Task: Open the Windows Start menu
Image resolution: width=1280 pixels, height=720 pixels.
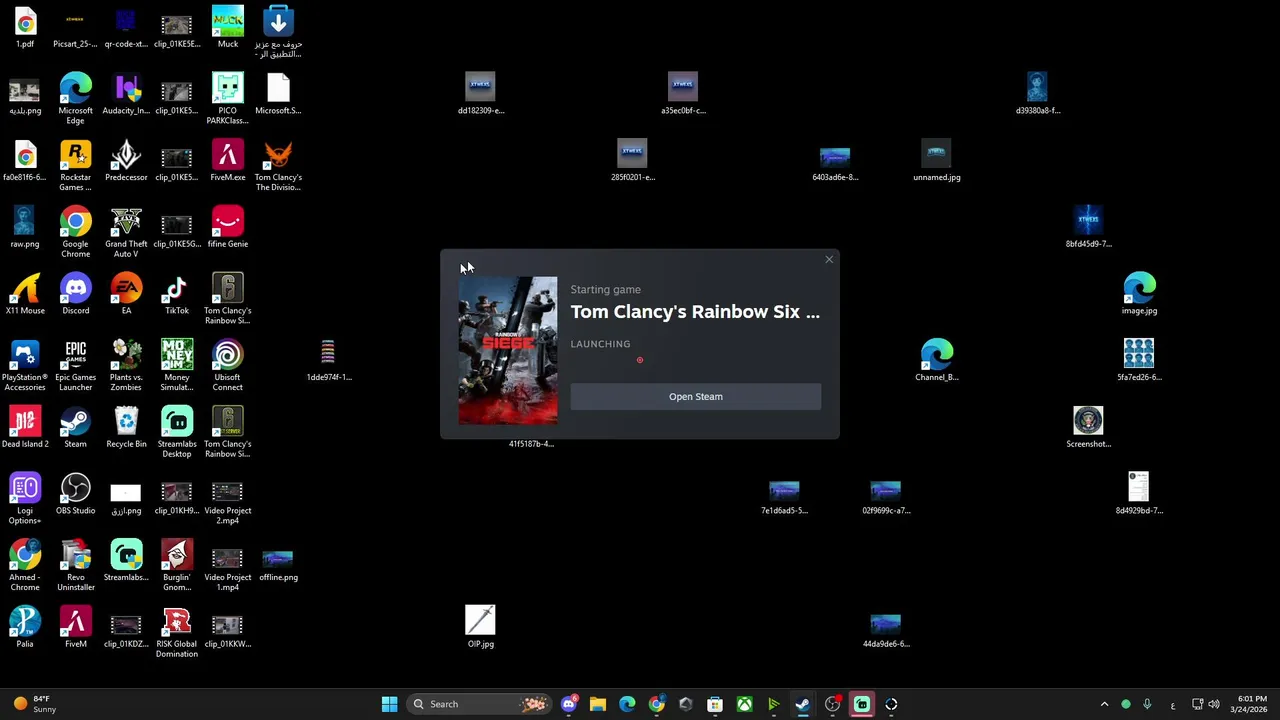Action: pos(389,704)
